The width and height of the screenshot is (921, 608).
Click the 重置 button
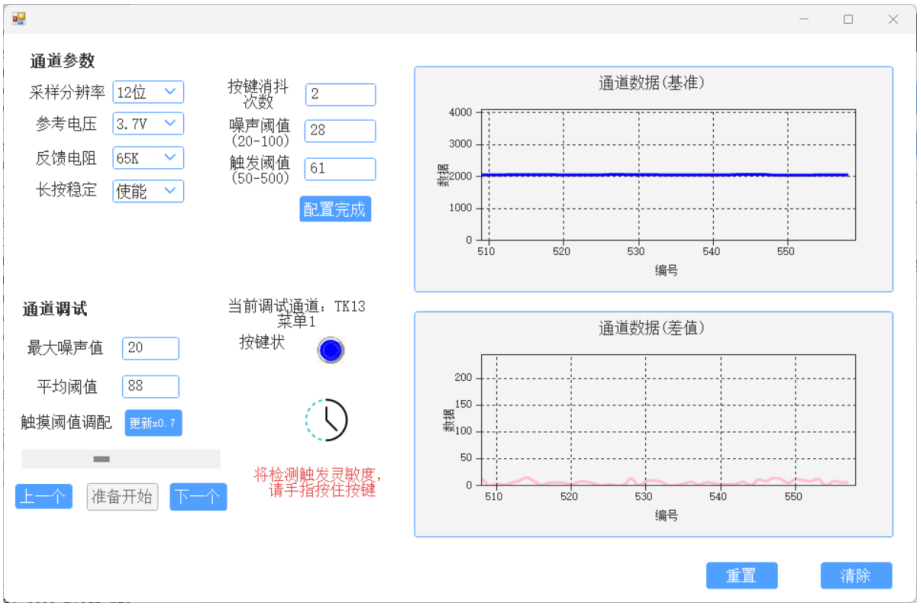tap(742, 576)
